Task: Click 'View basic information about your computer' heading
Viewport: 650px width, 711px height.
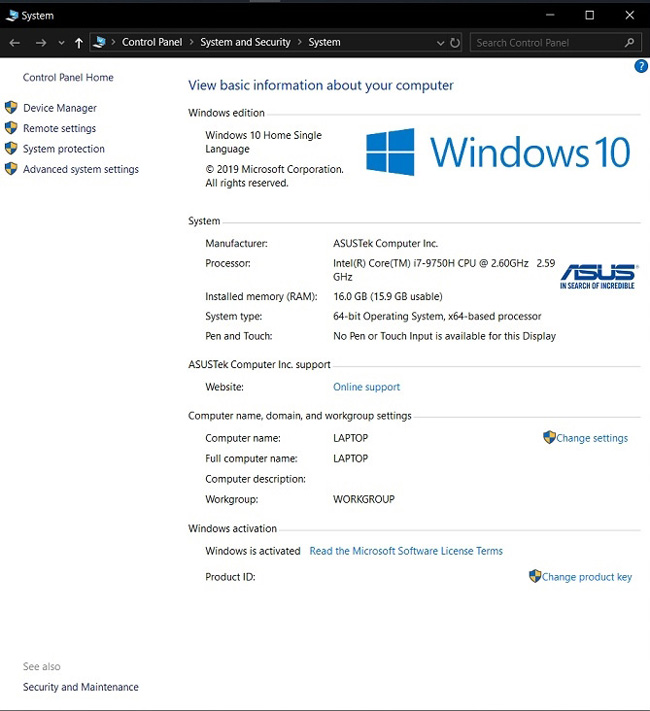Action: tap(321, 85)
